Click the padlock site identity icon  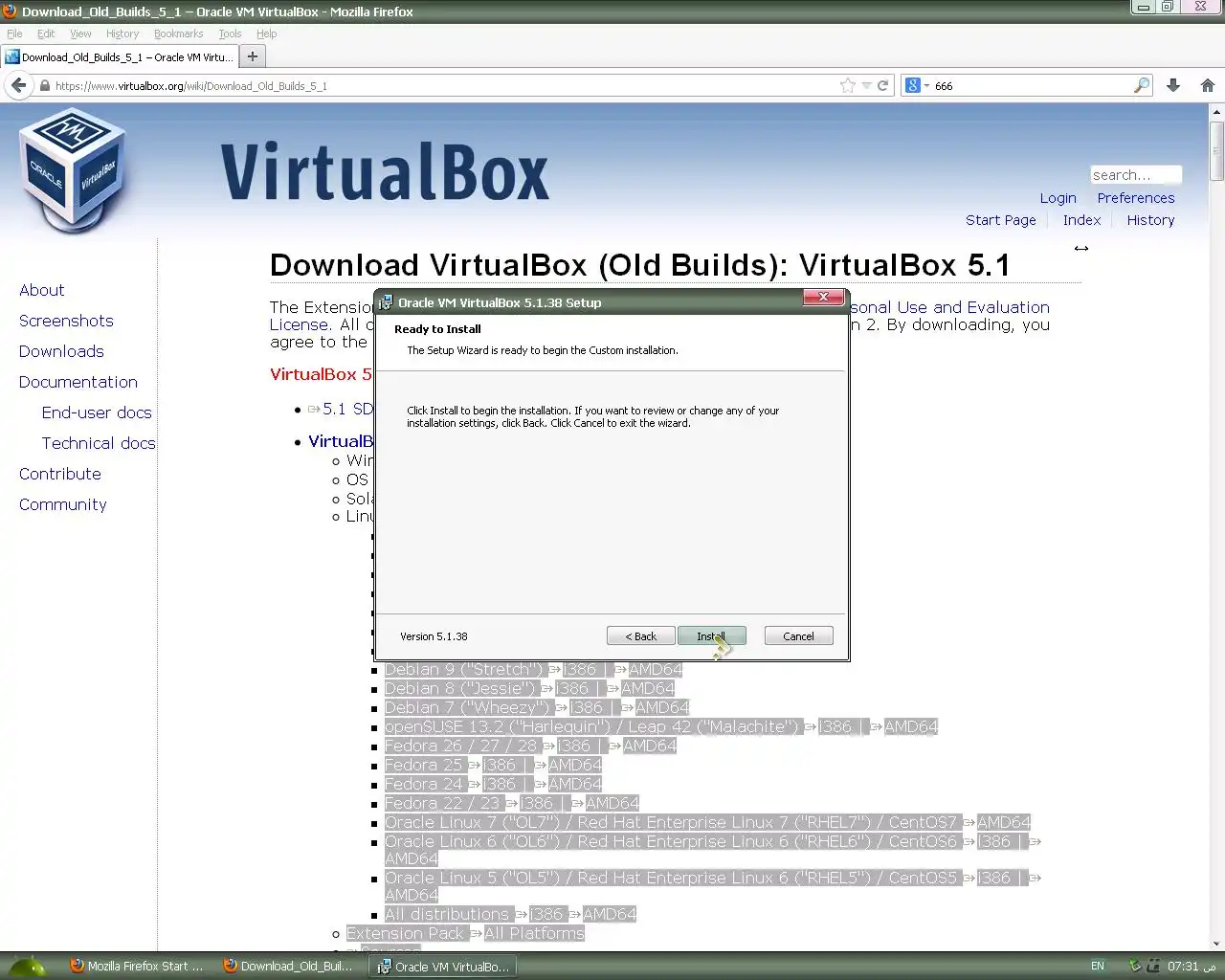tap(44, 86)
